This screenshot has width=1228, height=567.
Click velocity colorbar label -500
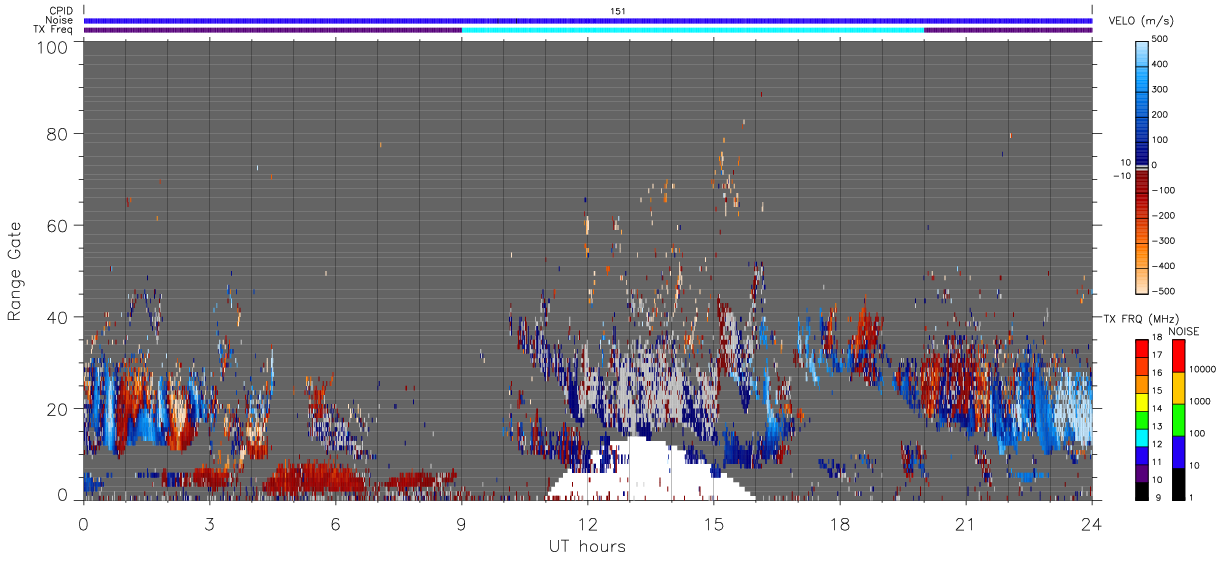[x=1163, y=291]
